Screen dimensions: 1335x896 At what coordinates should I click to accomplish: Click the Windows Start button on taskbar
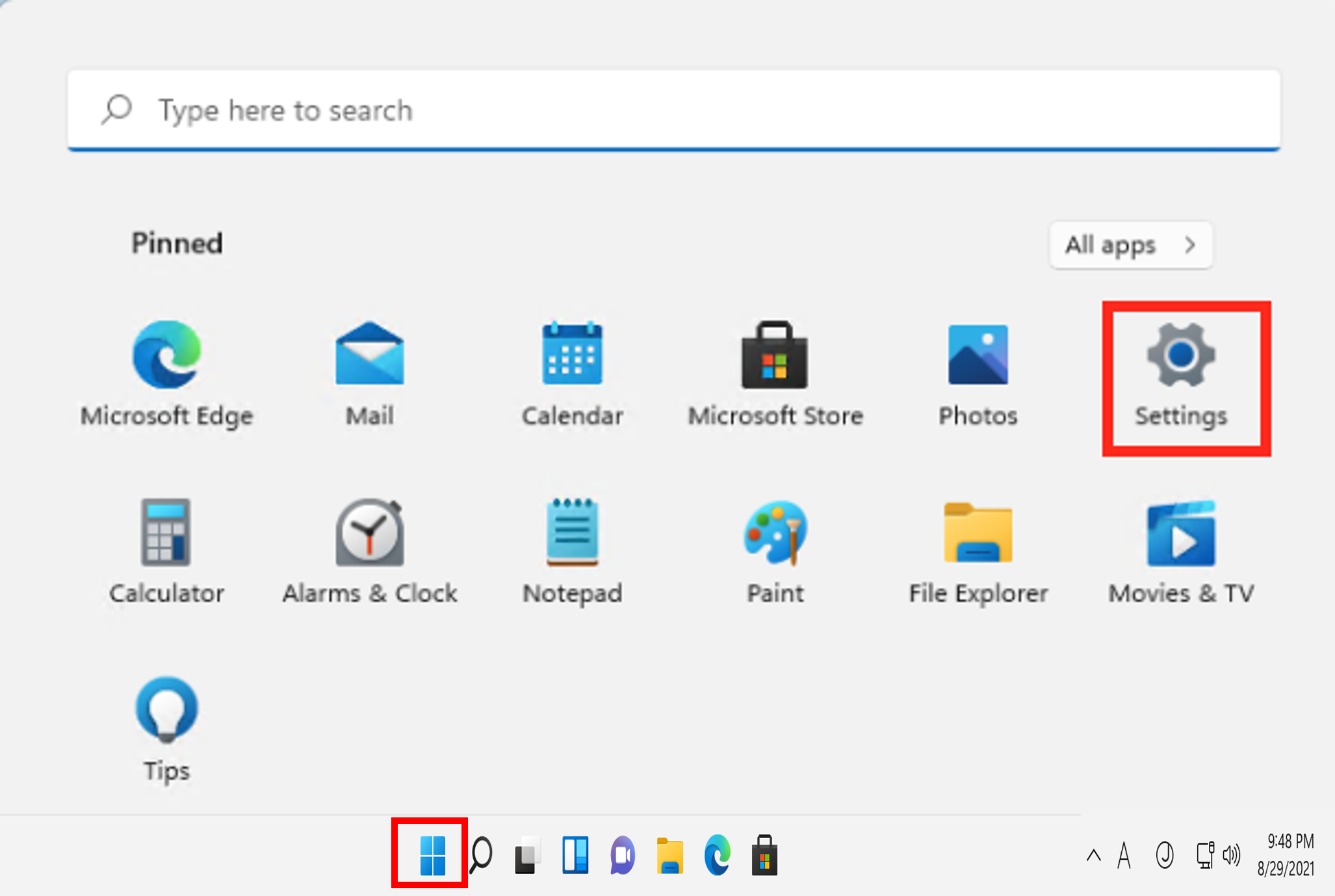point(432,855)
